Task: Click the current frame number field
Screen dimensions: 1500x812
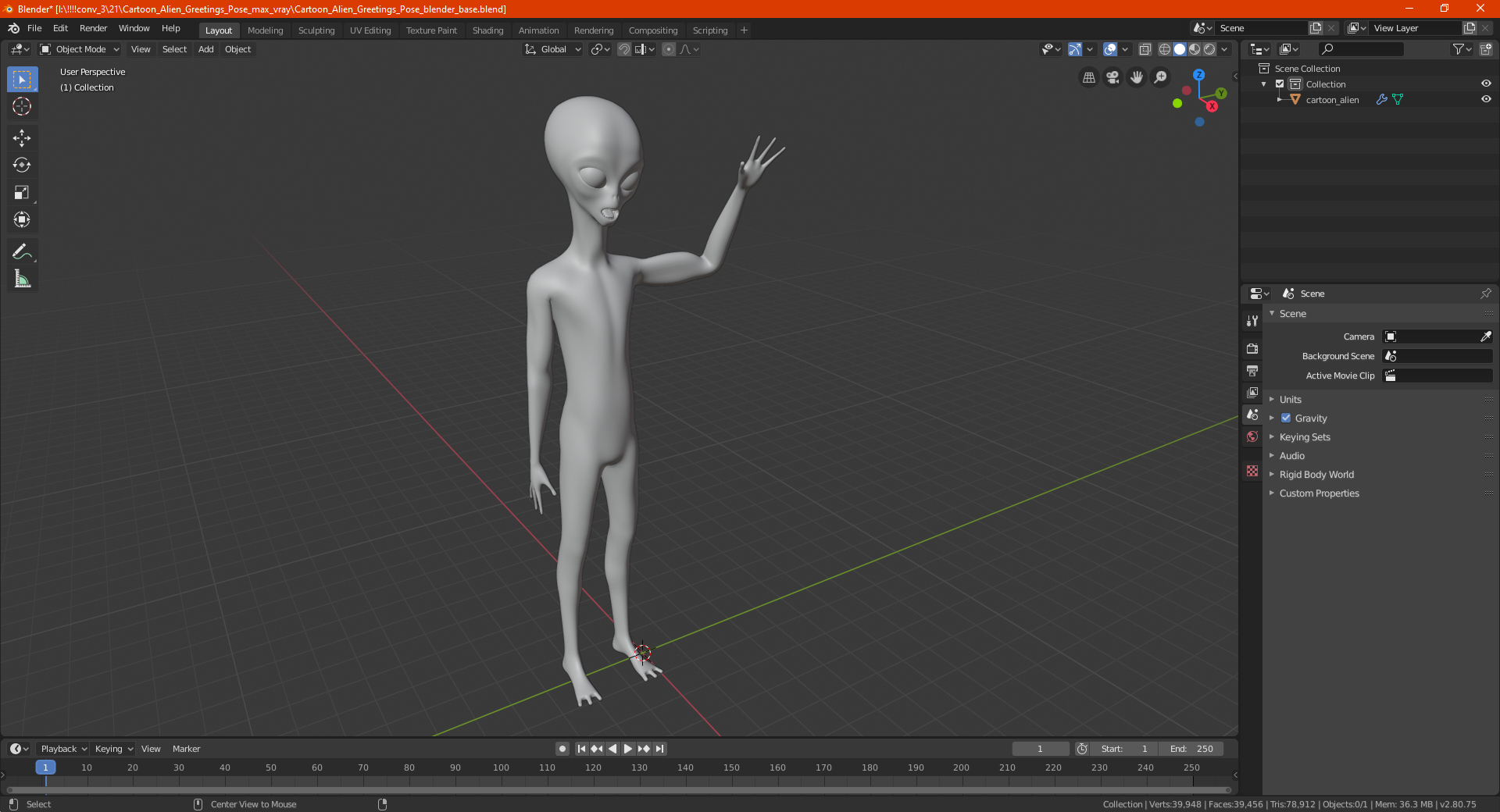Action: [x=1040, y=749]
